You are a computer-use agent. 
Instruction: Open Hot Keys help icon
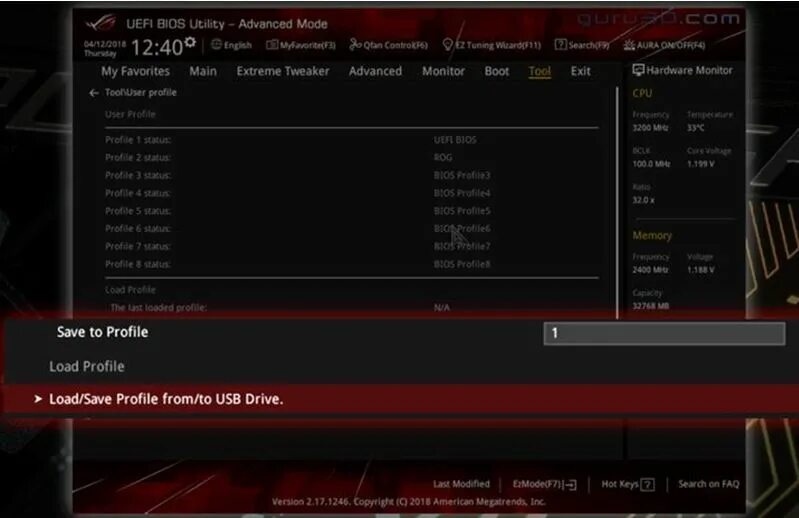tap(647, 484)
